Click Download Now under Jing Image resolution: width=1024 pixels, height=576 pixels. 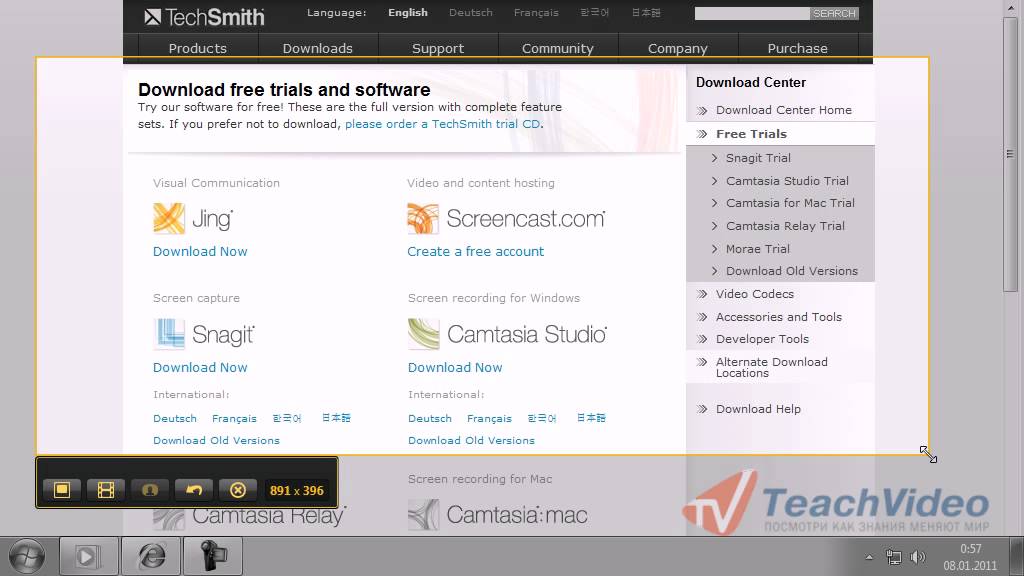pos(200,251)
